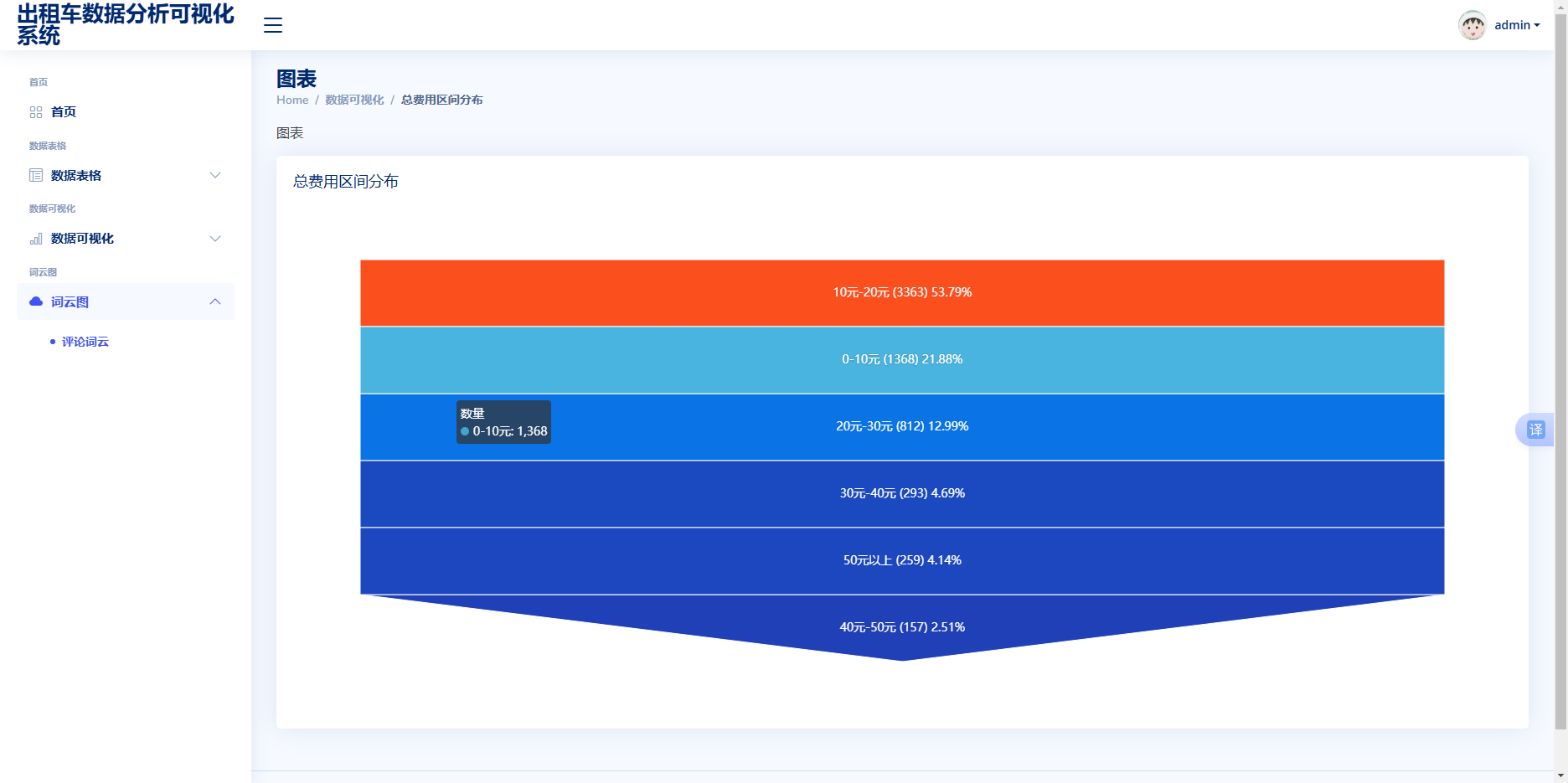This screenshot has width=1568, height=783.
Task: Expand chevron beside 数据表格
Action: click(x=215, y=175)
